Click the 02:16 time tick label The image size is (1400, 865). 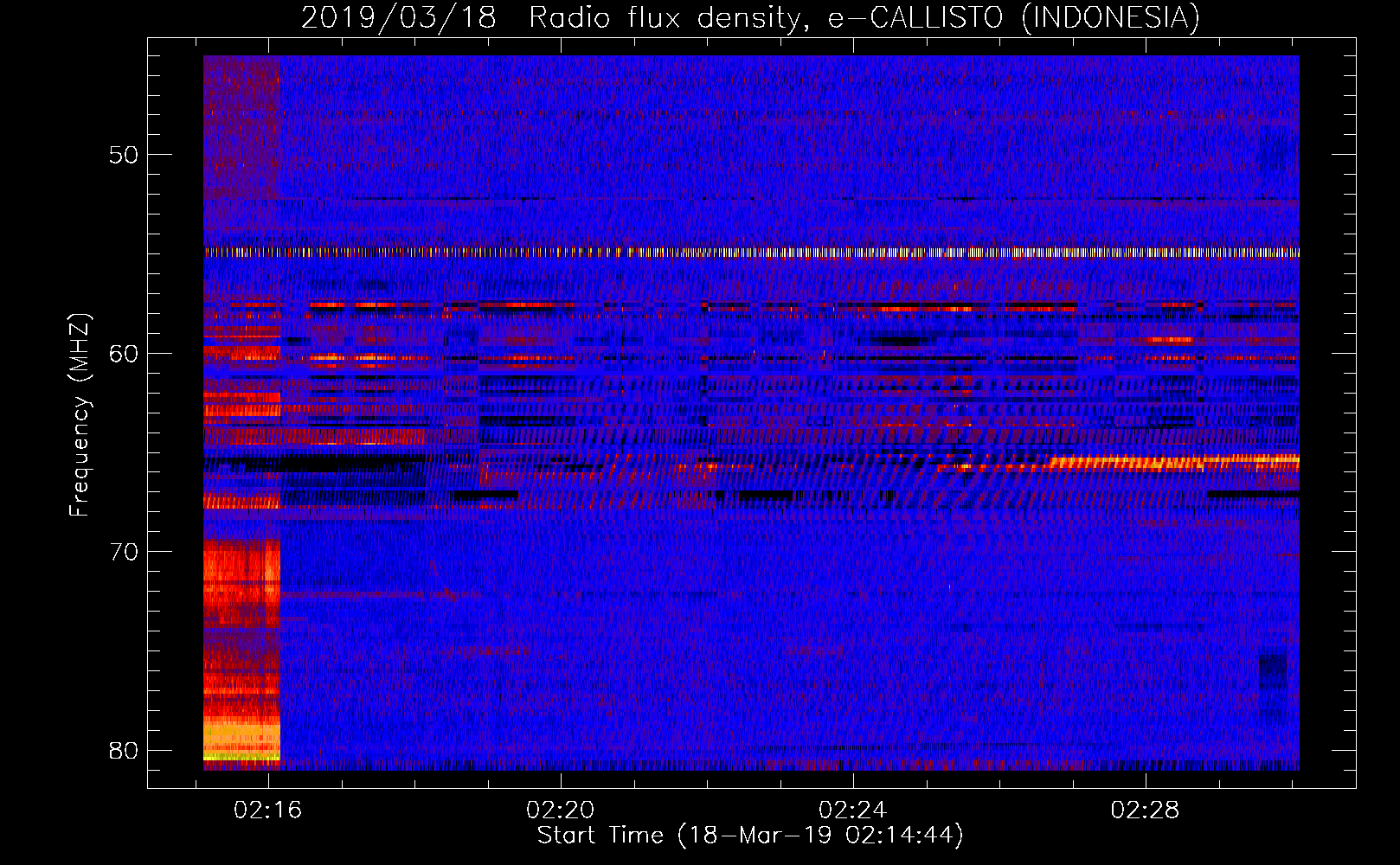(x=268, y=810)
